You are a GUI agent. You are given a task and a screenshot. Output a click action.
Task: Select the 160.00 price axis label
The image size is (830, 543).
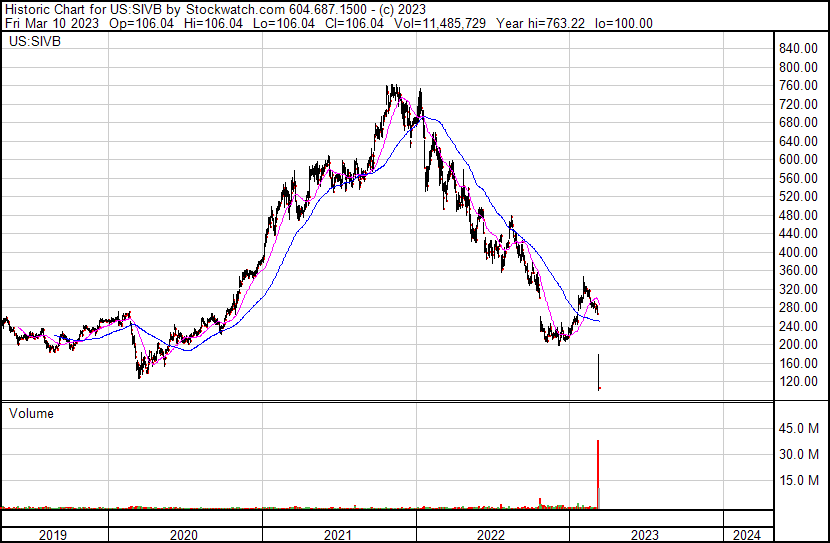tap(798, 364)
